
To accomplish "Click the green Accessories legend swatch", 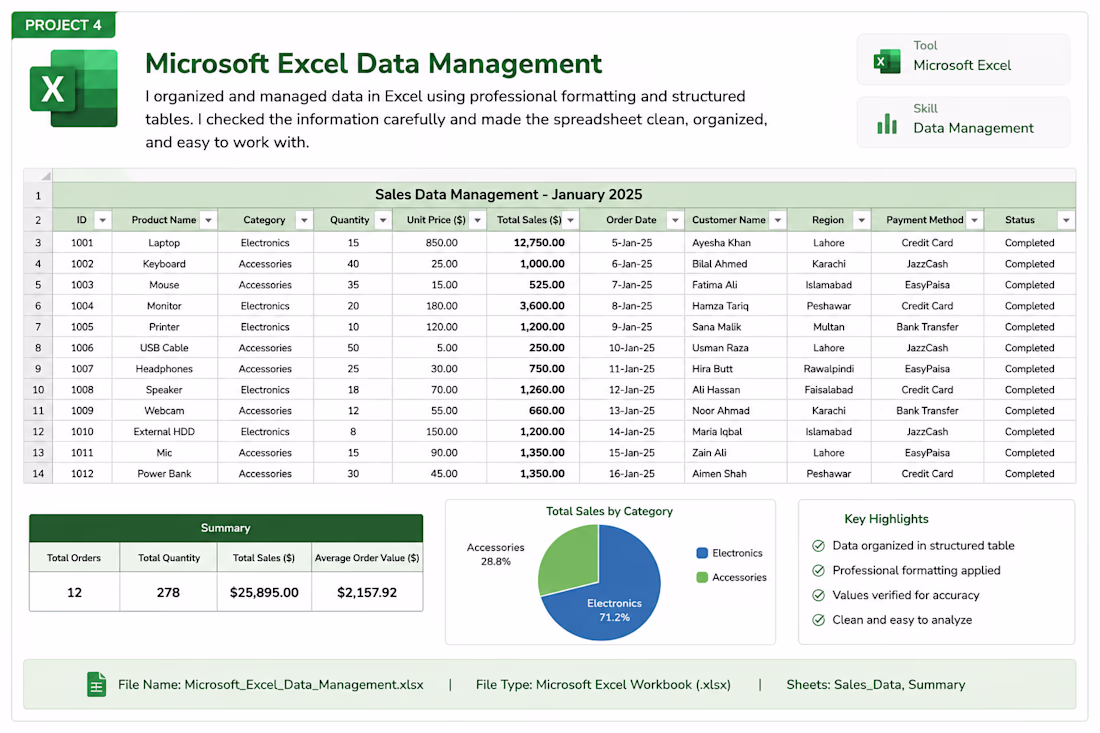I will pos(702,577).
